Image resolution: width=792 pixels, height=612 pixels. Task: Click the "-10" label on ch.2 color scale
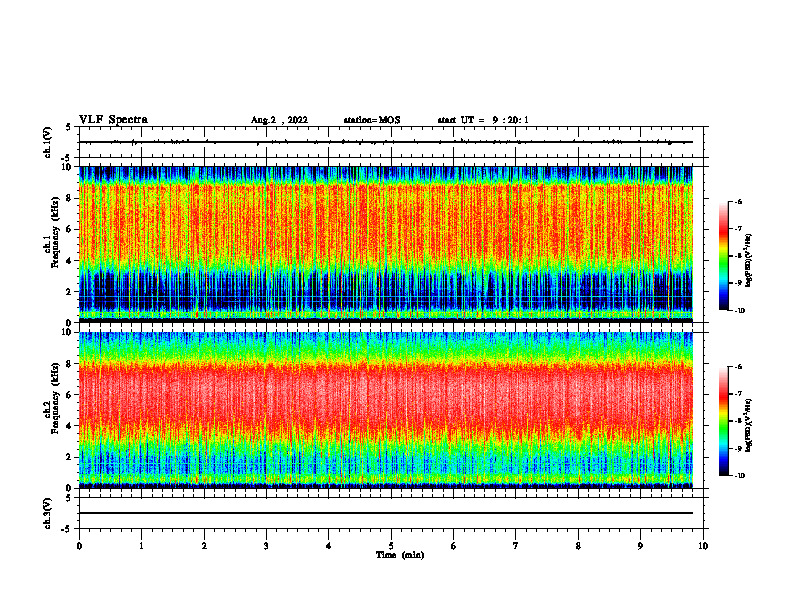point(739,476)
